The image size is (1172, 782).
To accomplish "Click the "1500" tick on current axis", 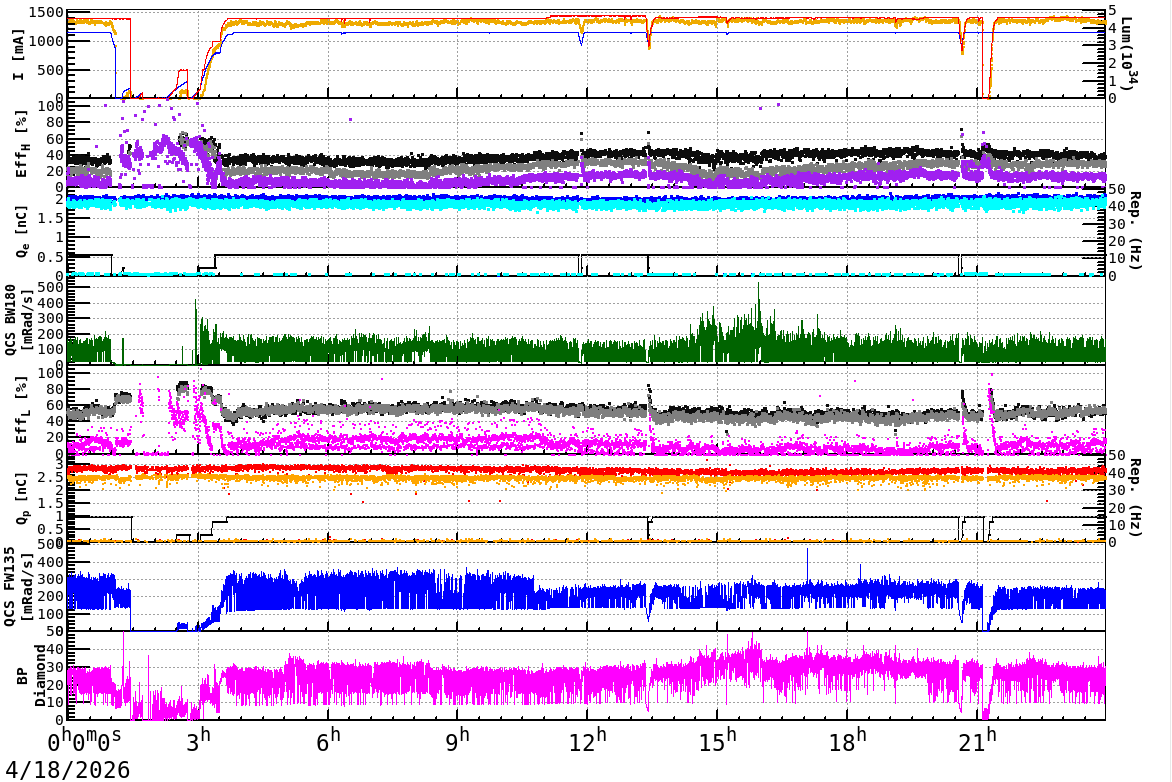I will pyautogui.click(x=48, y=13).
